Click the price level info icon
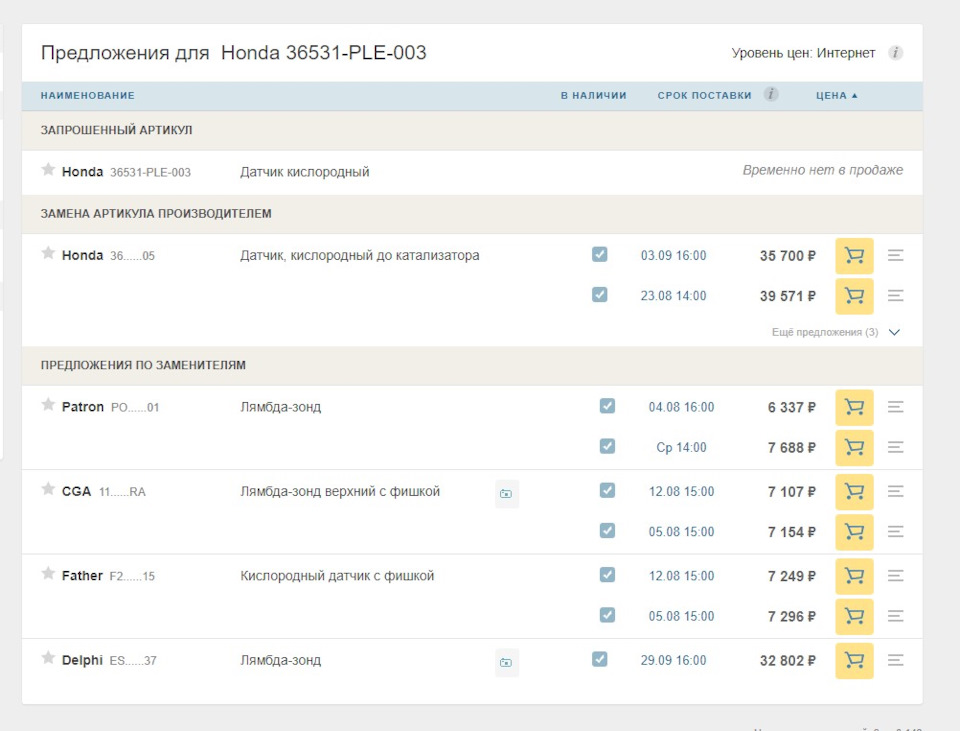 [x=896, y=53]
